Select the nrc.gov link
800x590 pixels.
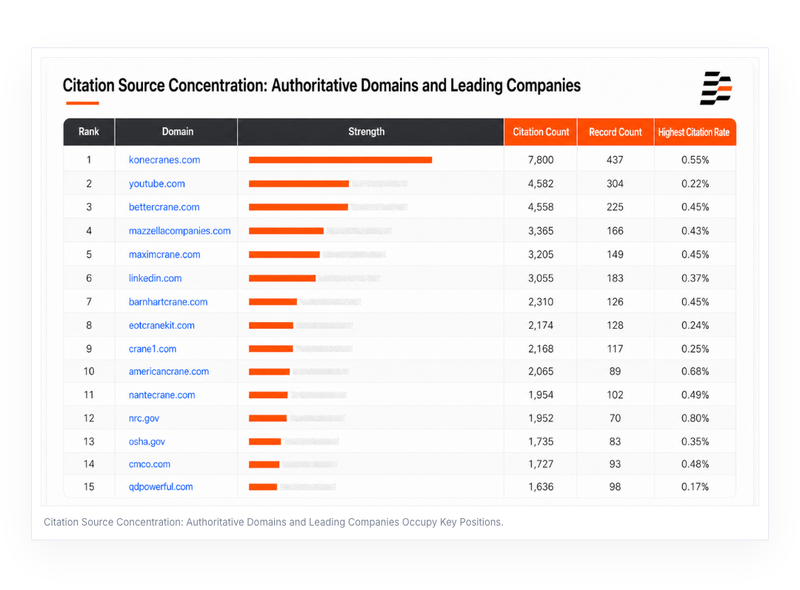point(144,418)
